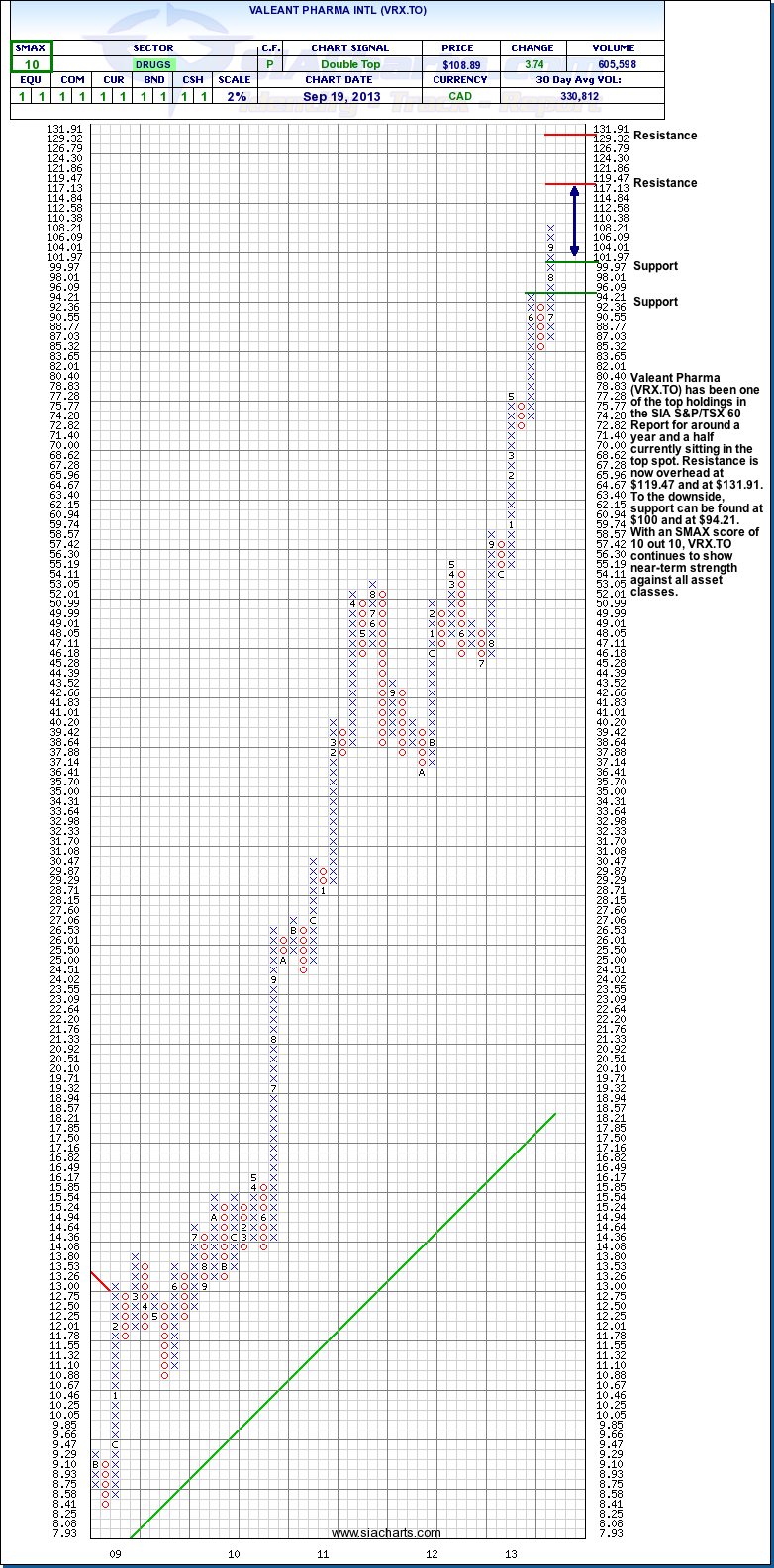Click the SMAX score 10 box
774x1568 pixels.
[x=32, y=64]
